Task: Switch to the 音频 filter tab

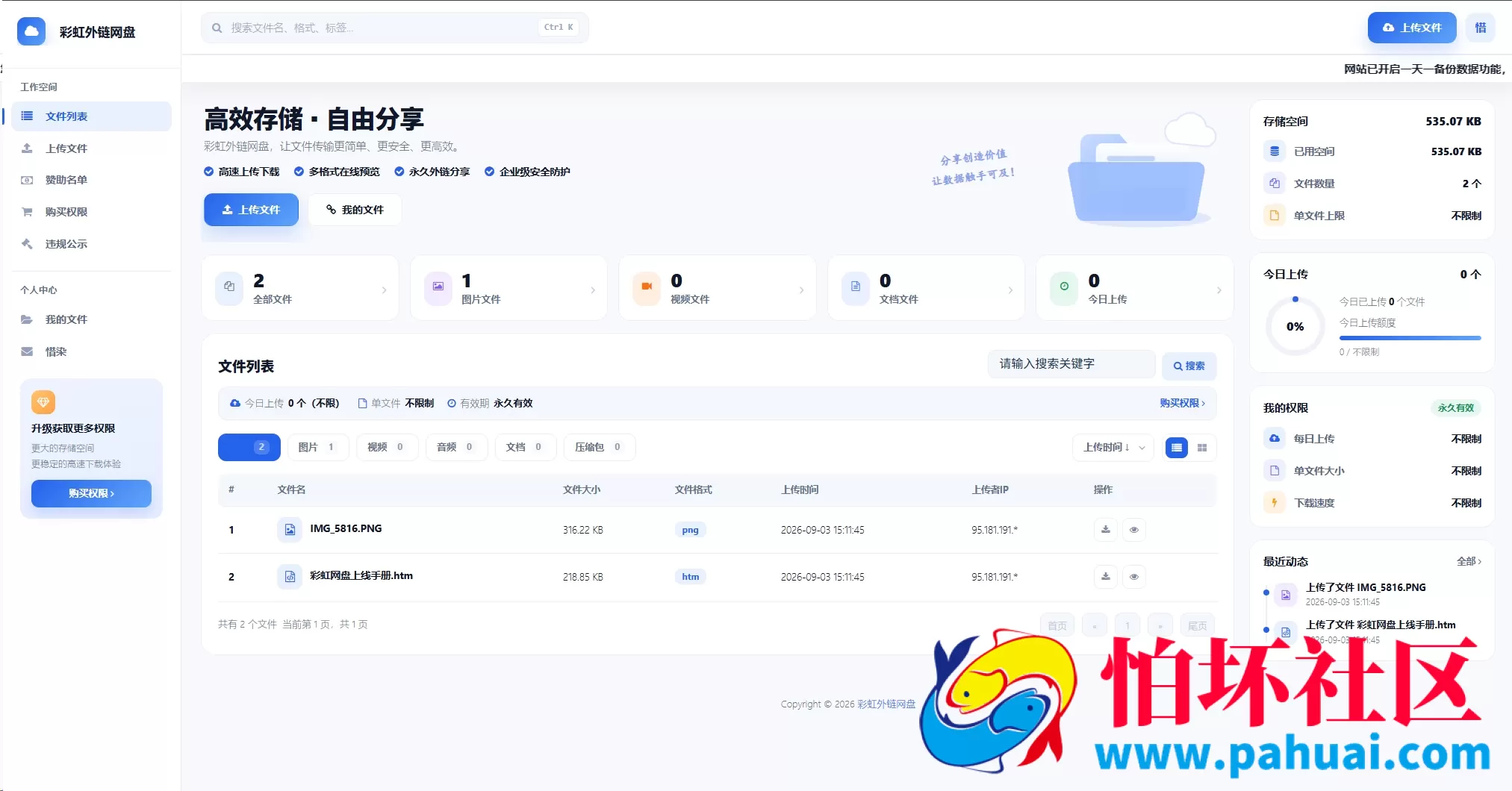Action: click(x=455, y=447)
